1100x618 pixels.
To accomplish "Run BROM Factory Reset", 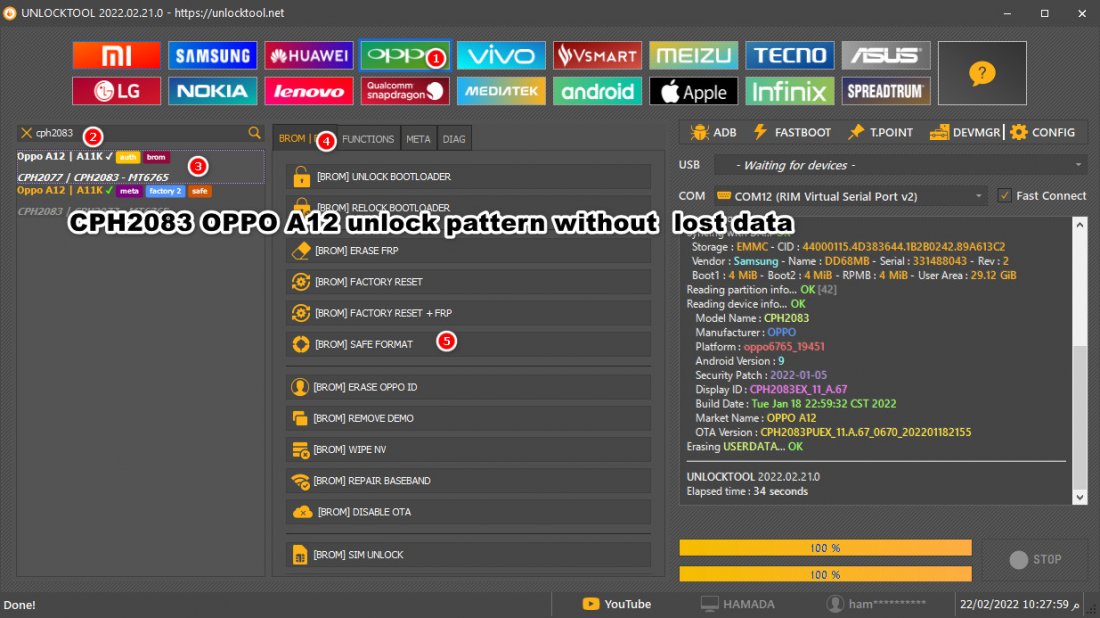I will point(468,282).
